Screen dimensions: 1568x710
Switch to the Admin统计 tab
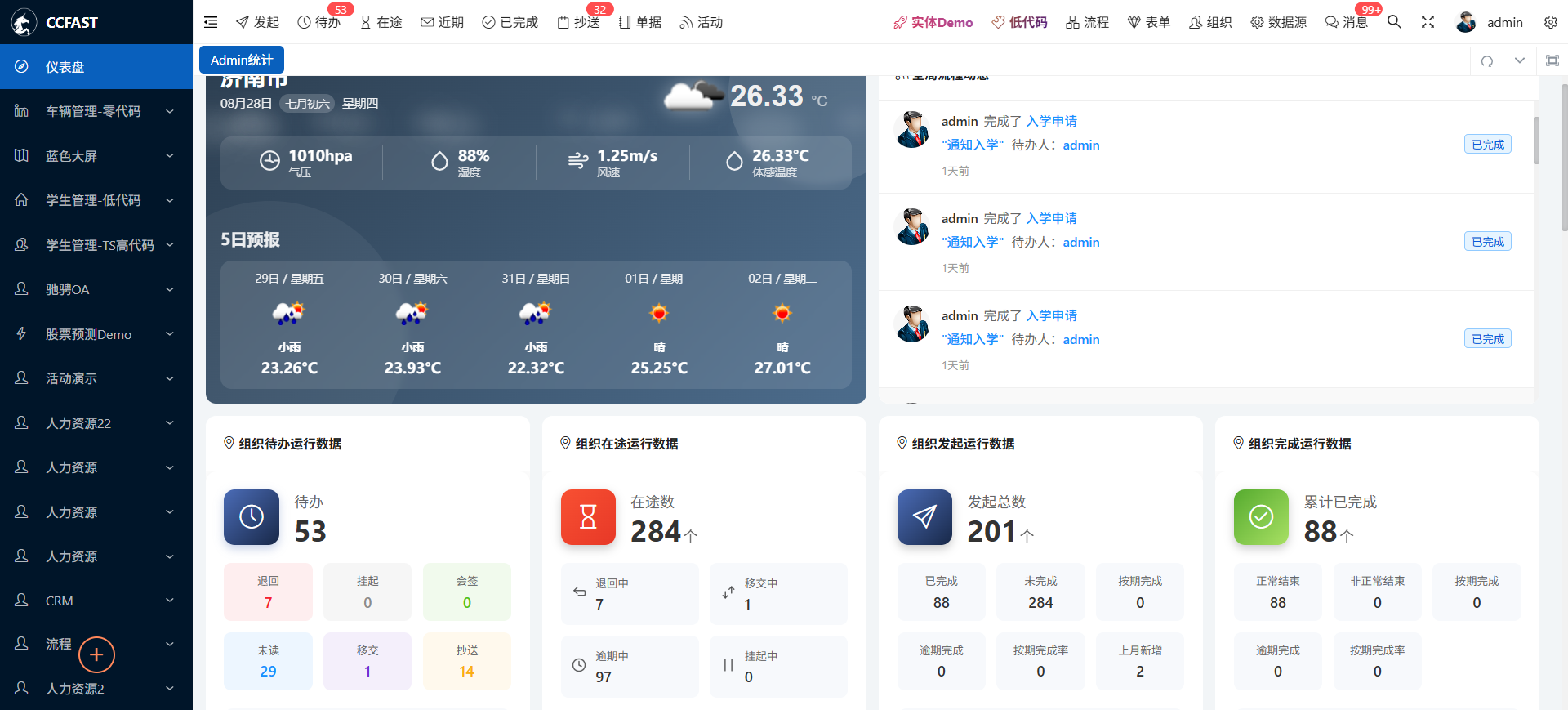[x=242, y=60]
